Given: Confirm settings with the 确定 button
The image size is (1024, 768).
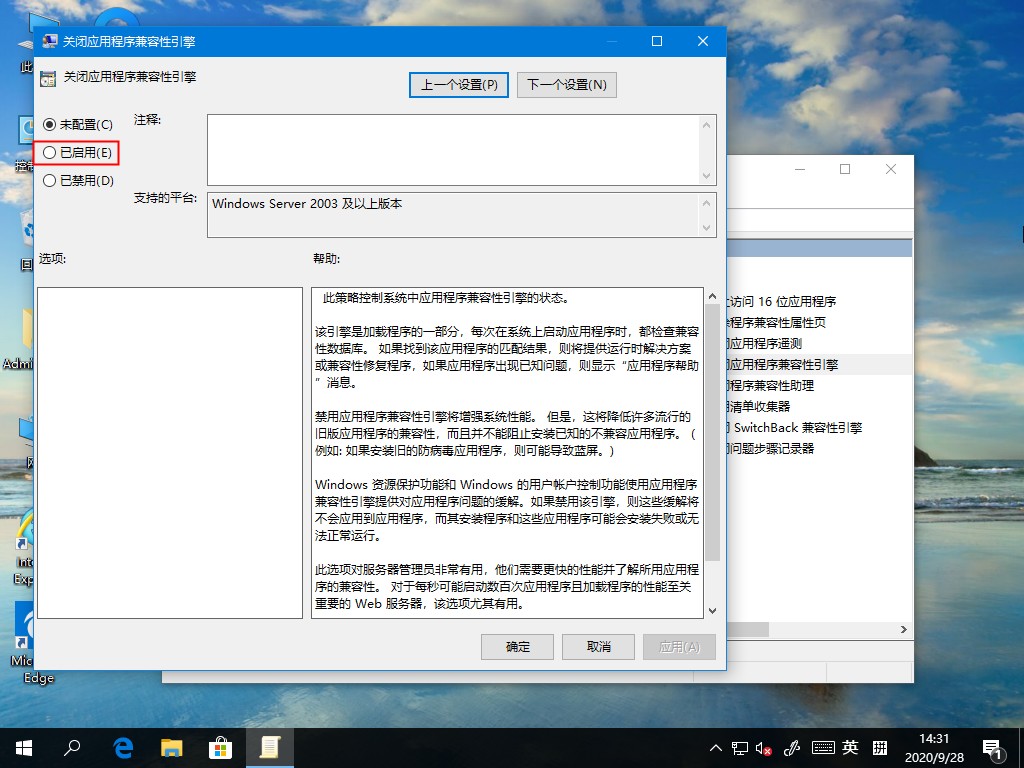Looking at the screenshot, I should click(517, 646).
